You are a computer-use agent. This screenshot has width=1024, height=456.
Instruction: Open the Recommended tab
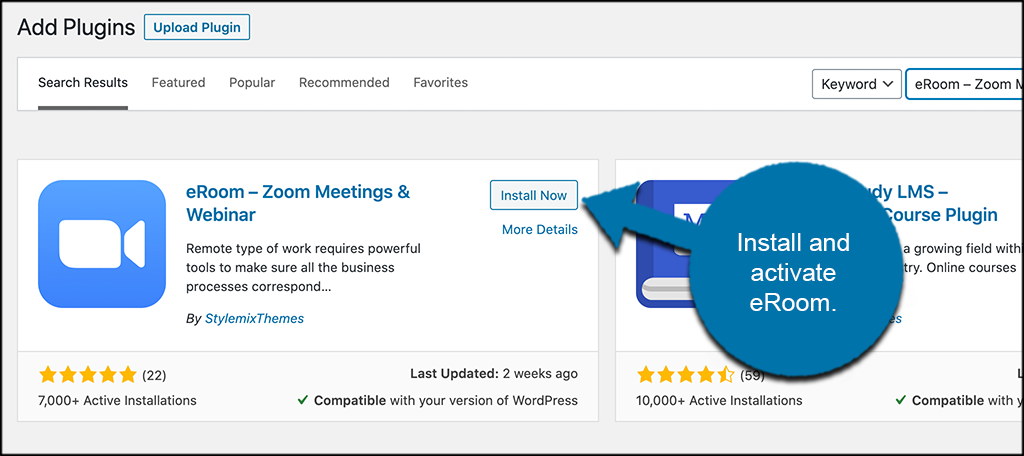tap(344, 83)
